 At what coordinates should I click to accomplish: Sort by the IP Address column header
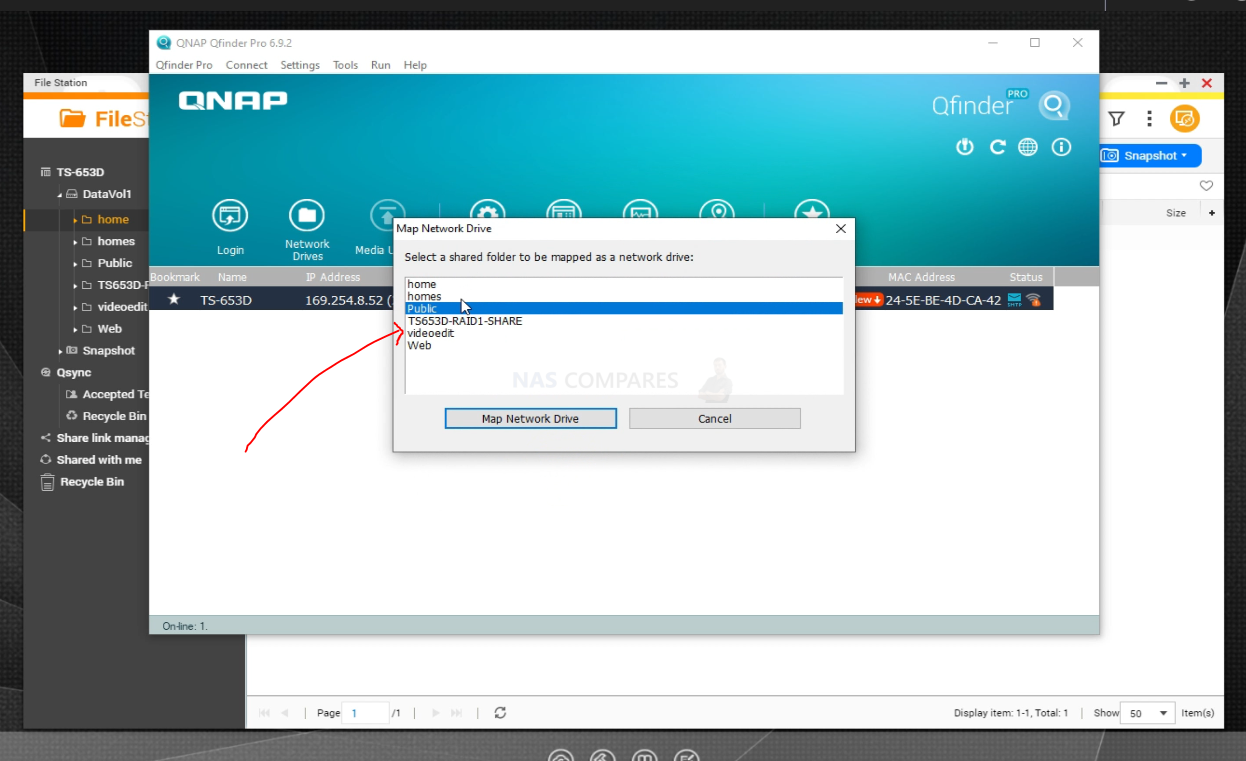(333, 277)
